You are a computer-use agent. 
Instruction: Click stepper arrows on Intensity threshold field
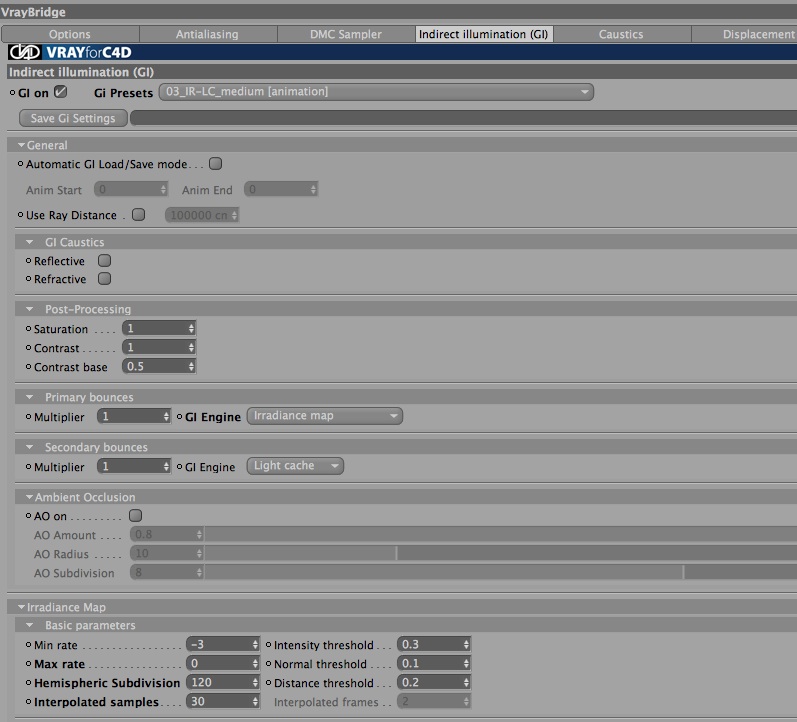coord(466,644)
